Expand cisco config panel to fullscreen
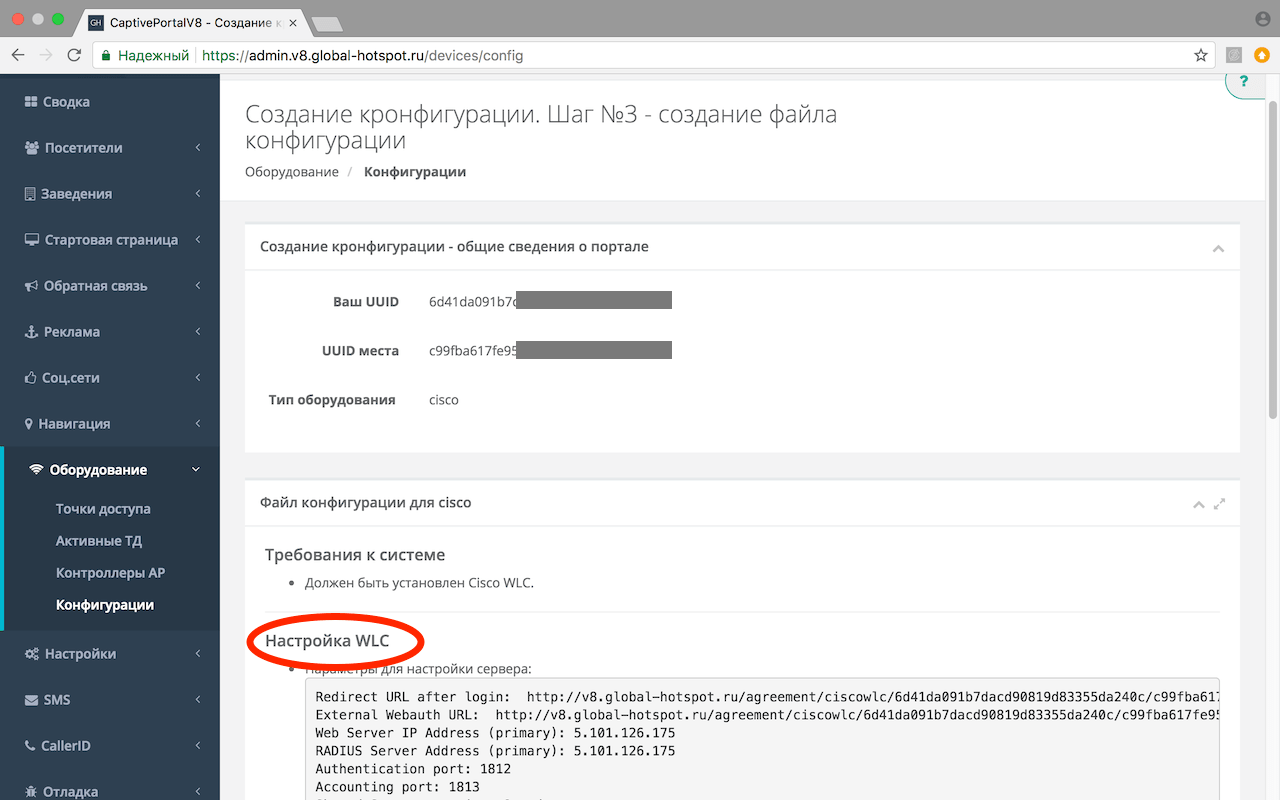Screen dimensions: 1280x800 pos(1219,504)
